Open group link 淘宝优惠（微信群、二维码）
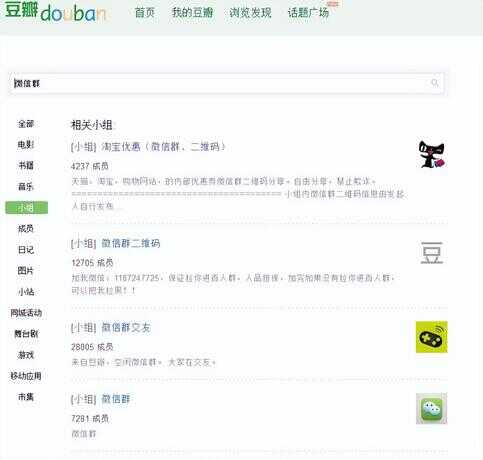 click(x=164, y=146)
